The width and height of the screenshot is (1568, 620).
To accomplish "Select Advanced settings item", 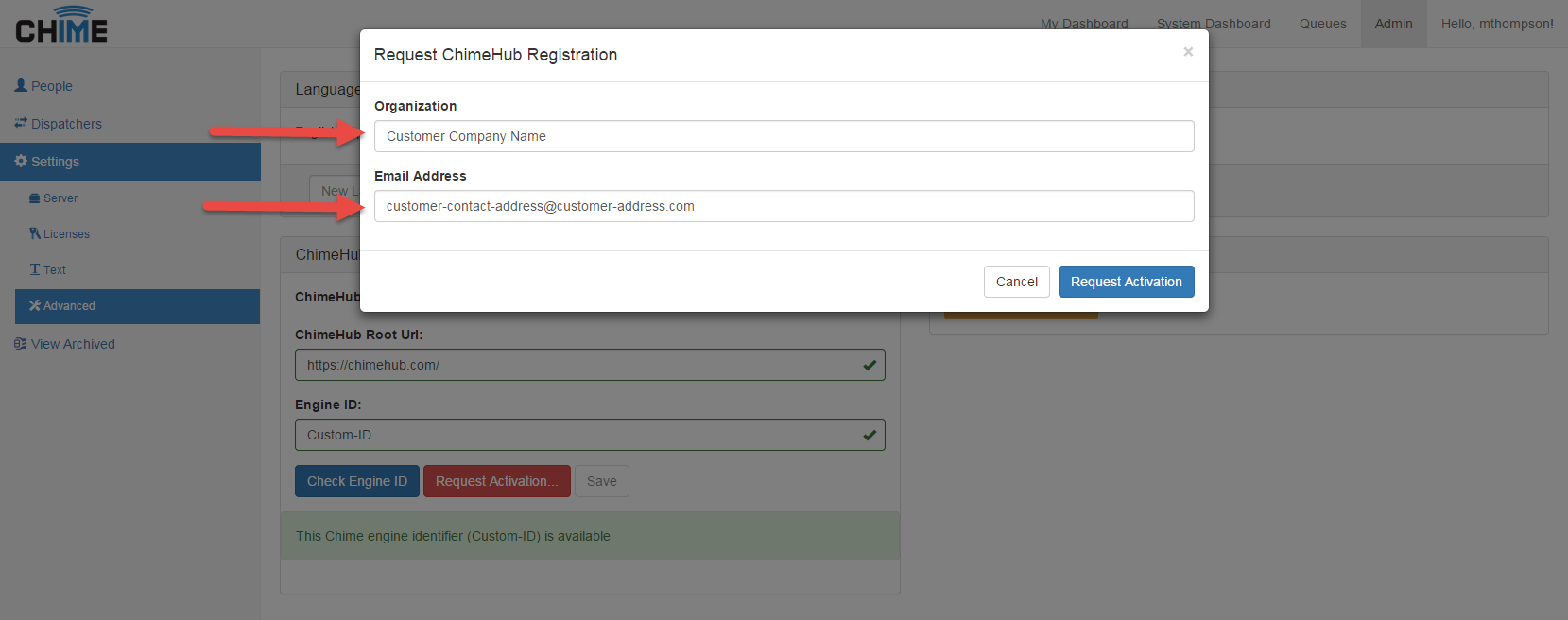I will pos(137,306).
